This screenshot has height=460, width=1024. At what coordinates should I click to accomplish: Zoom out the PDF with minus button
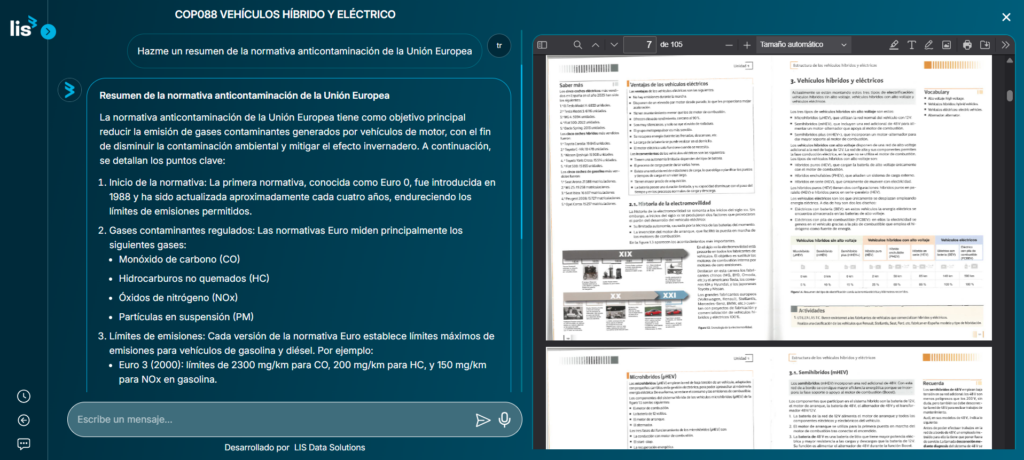[728, 45]
